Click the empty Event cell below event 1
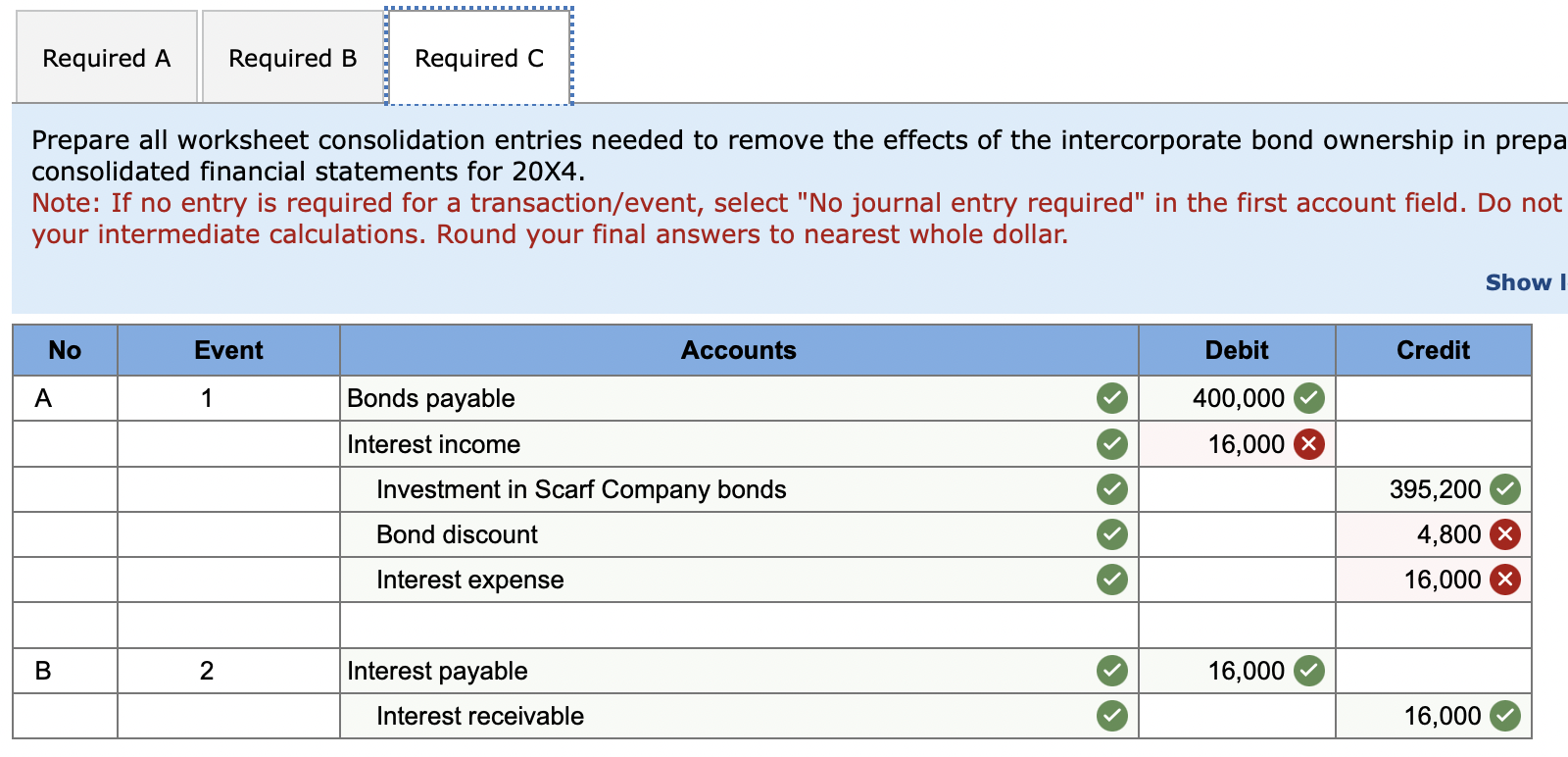 point(227,443)
